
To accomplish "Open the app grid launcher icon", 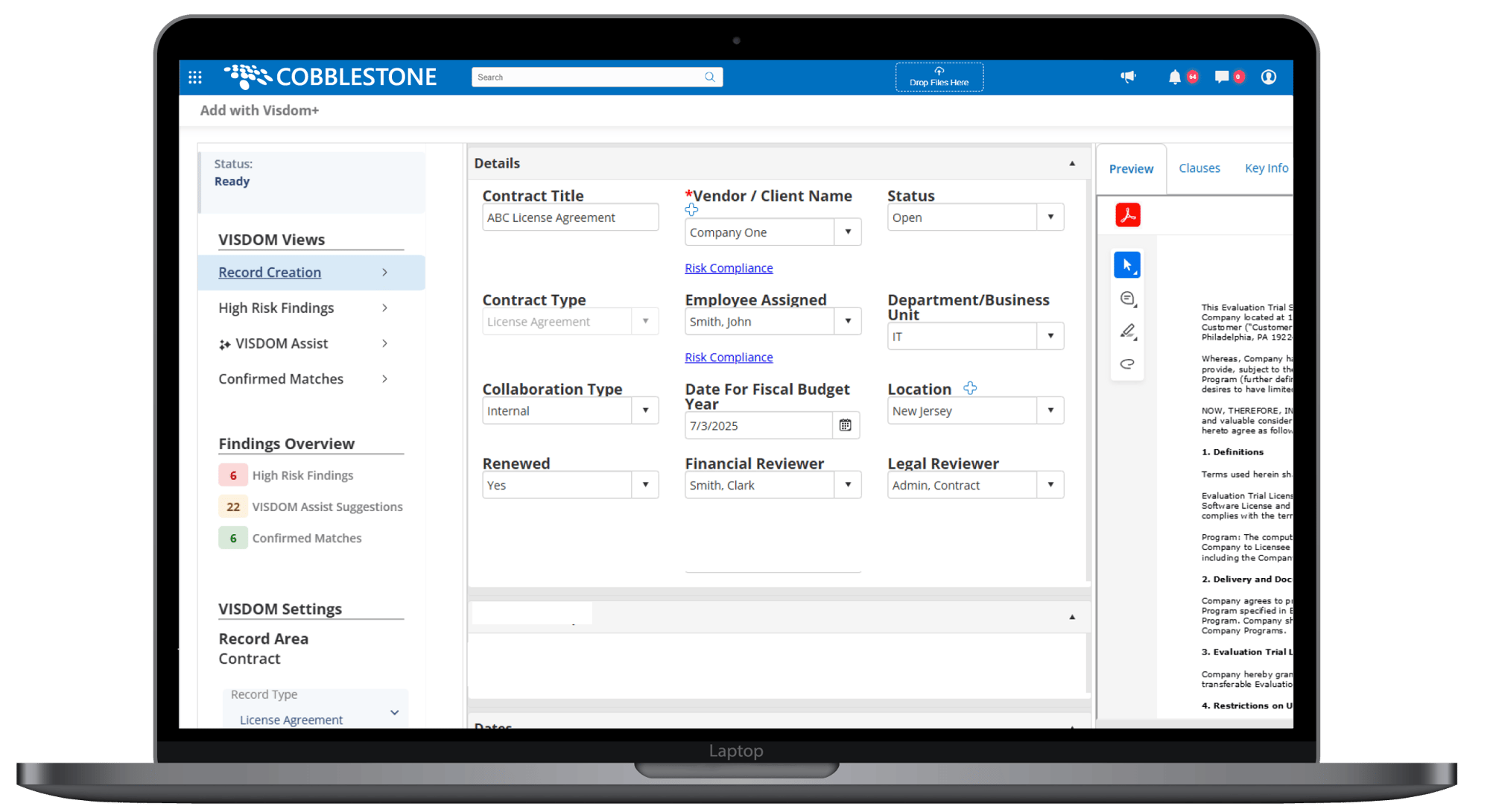I will pyautogui.click(x=195, y=77).
